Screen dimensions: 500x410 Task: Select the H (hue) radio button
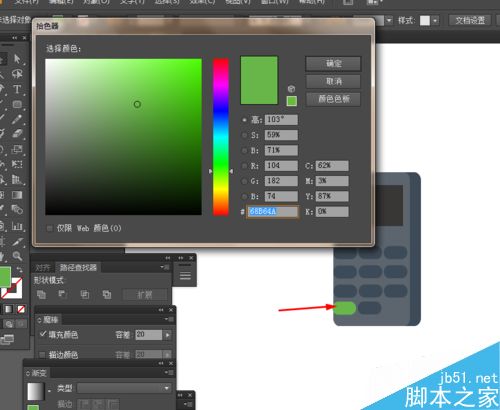(245, 119)
